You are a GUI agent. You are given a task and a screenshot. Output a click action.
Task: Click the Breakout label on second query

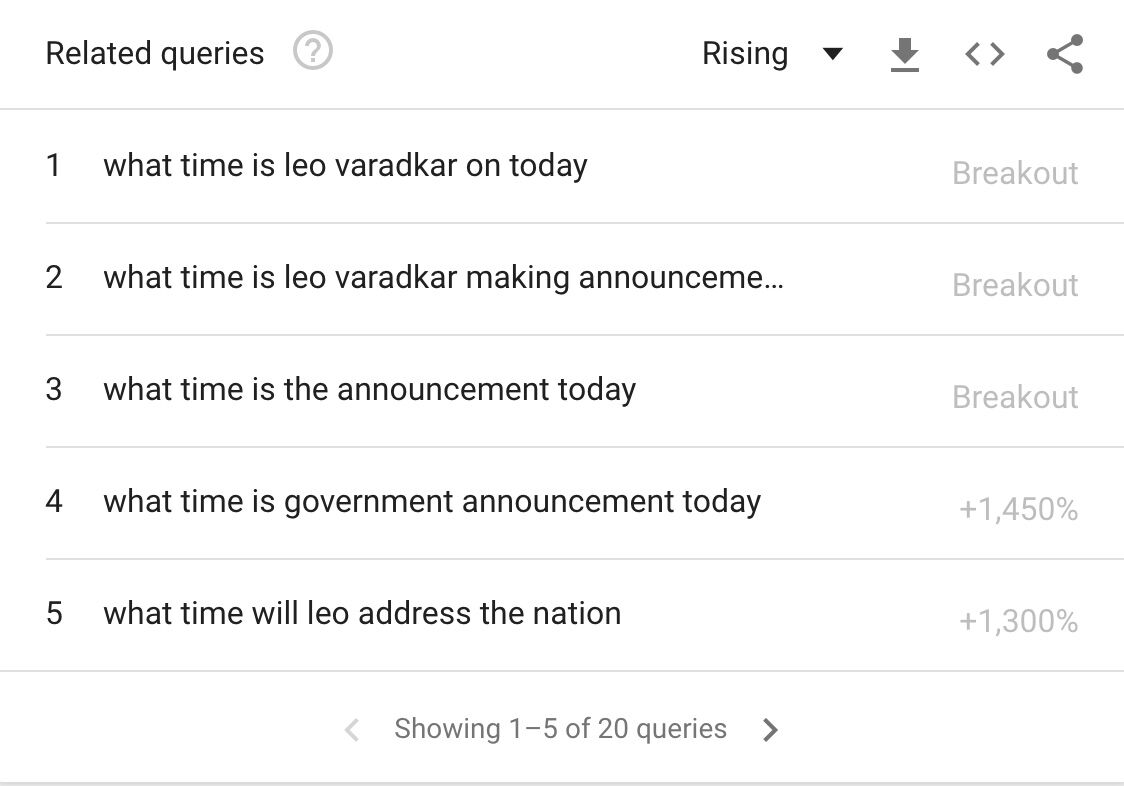pos(1015,285)
